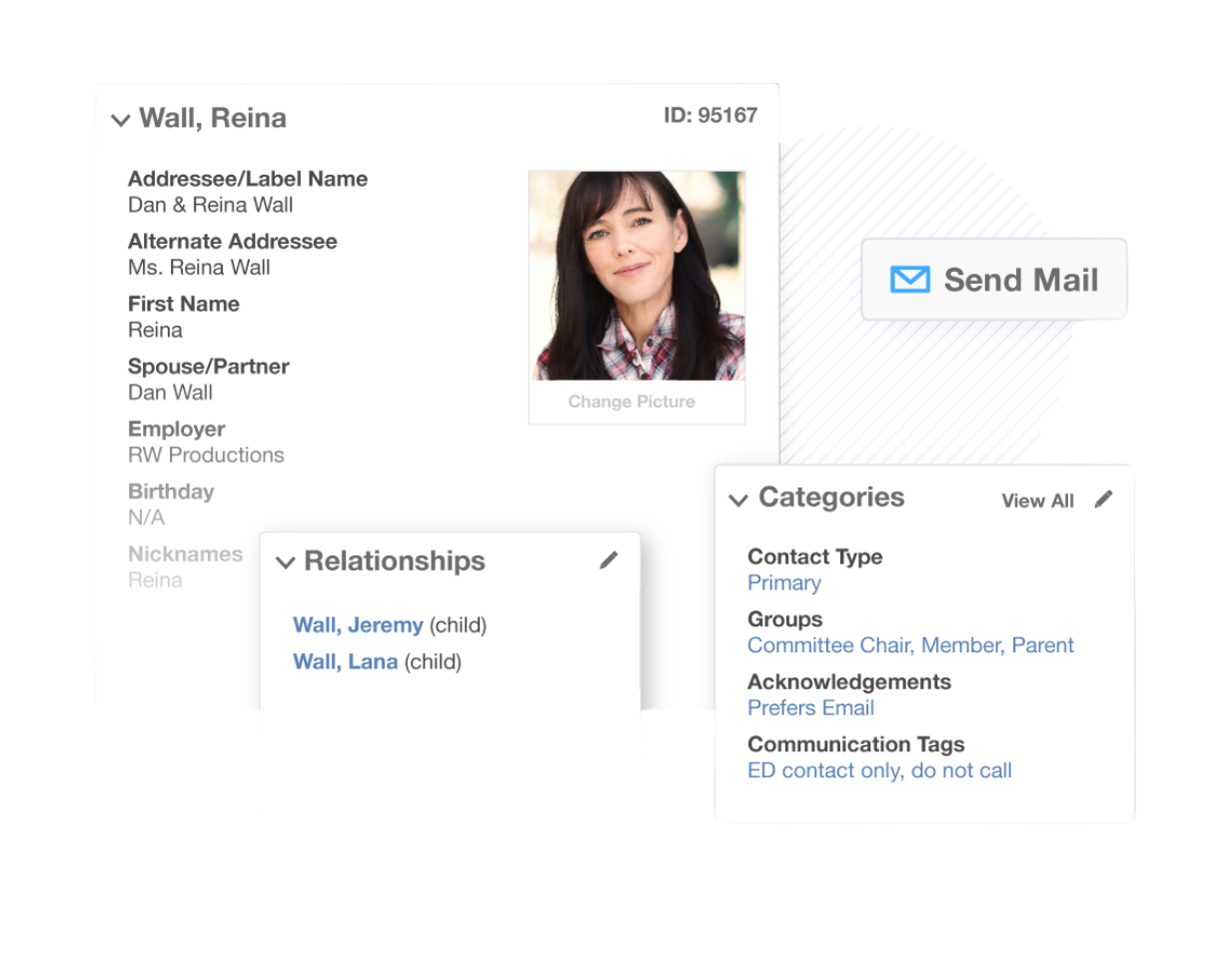Click the Dan & Reina Wall addressee value

[210, 205]
